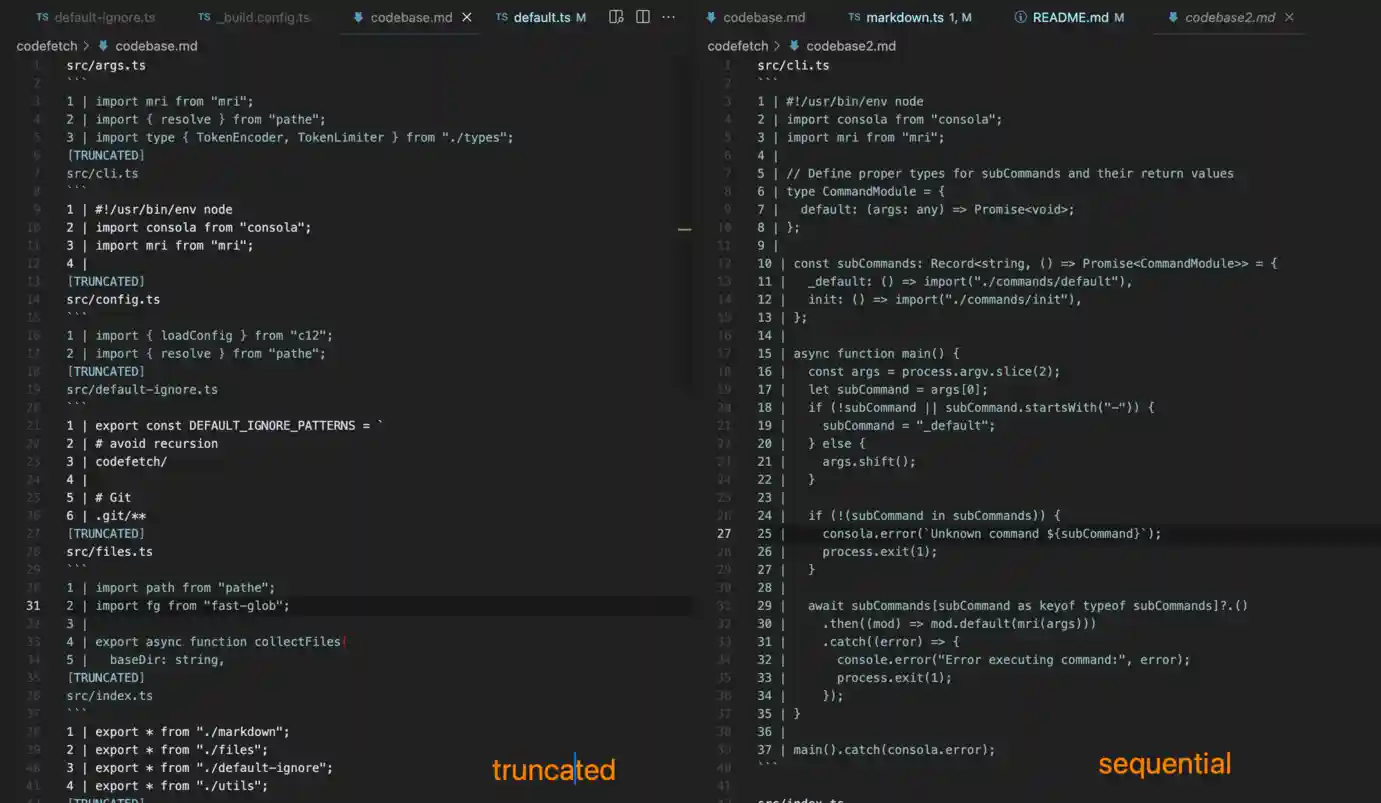
Task: Click the ".git/**" pattern line
Action: (x=107, y=516)
